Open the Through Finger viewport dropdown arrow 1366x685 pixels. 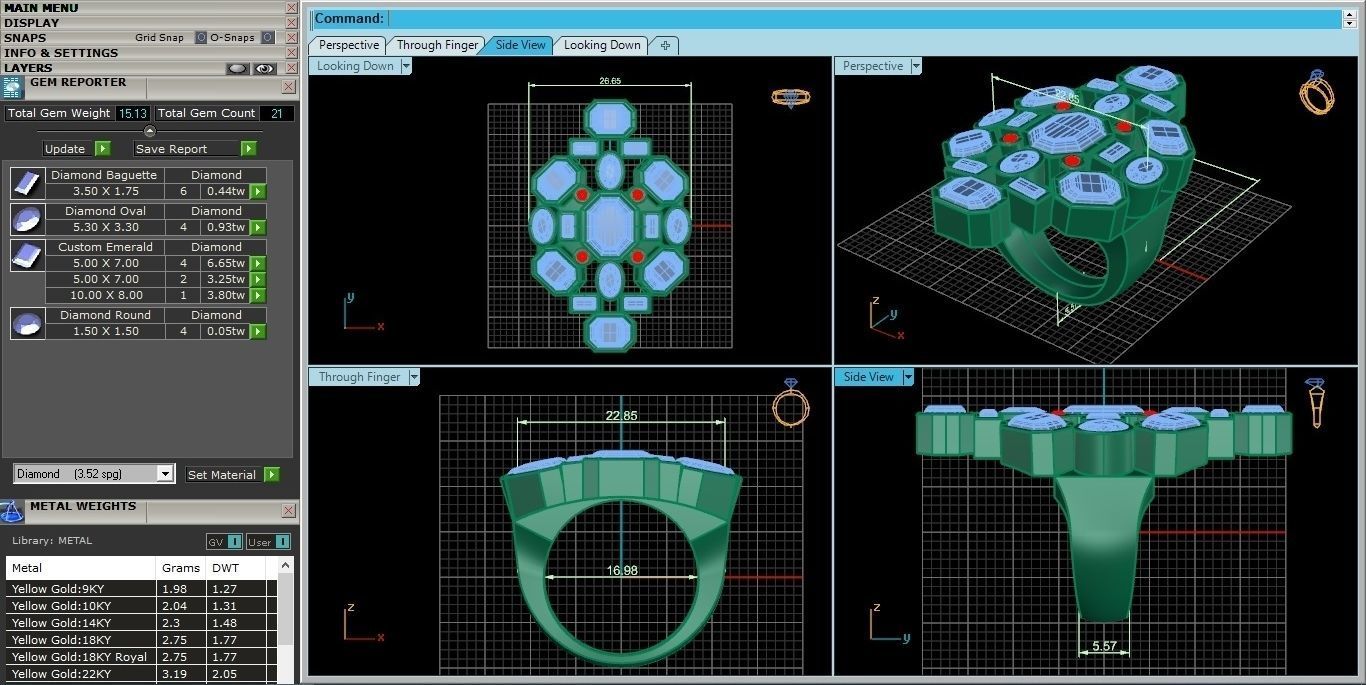click(x=413, y=377)
